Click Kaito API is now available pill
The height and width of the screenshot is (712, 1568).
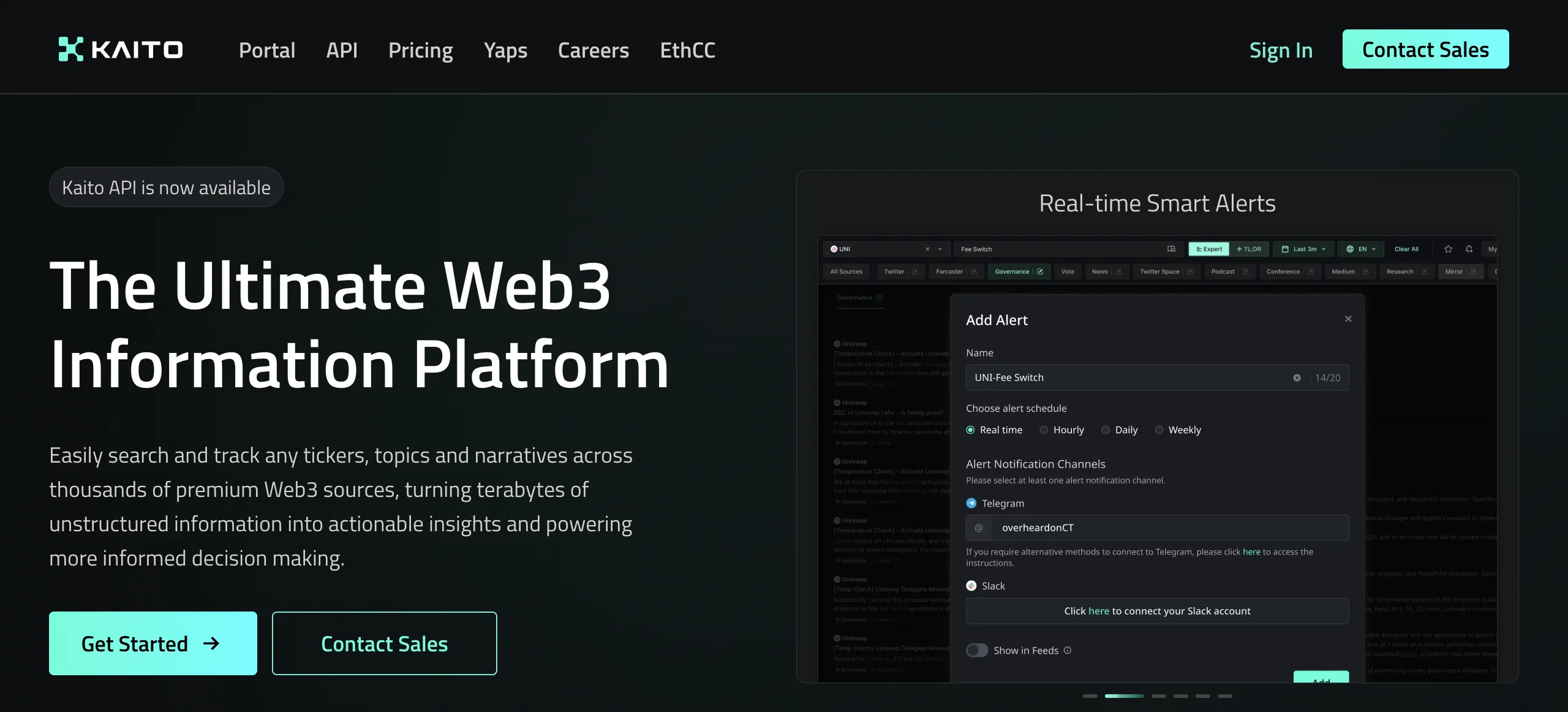pyautogui.click(x=166, y=187)
